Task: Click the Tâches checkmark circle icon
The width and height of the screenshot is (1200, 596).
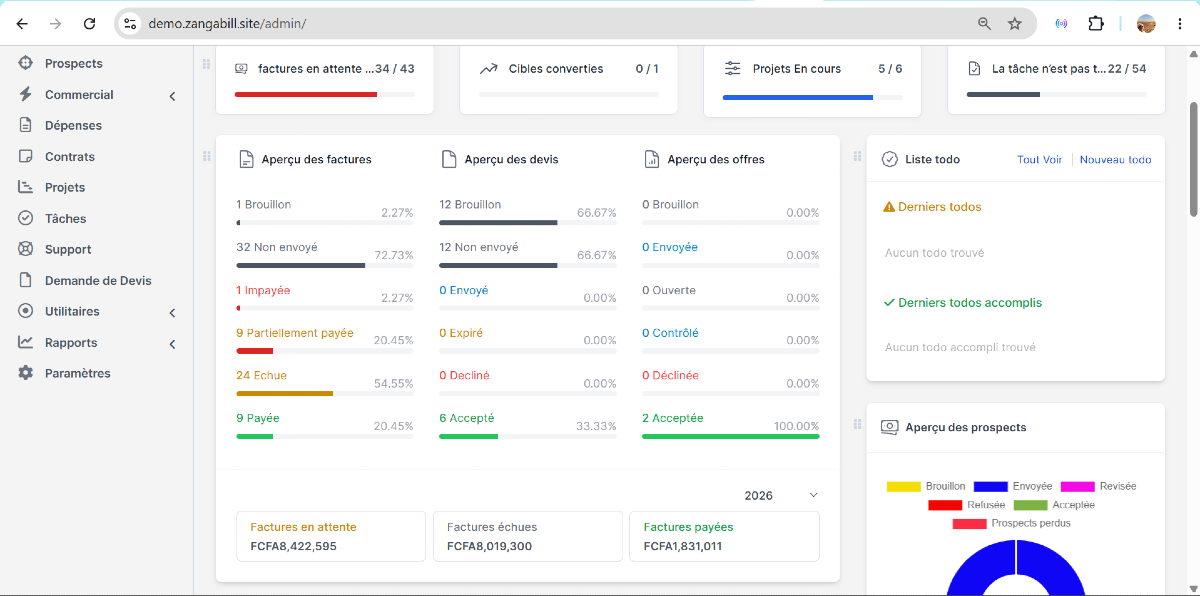Action: [x=26, y=218]
